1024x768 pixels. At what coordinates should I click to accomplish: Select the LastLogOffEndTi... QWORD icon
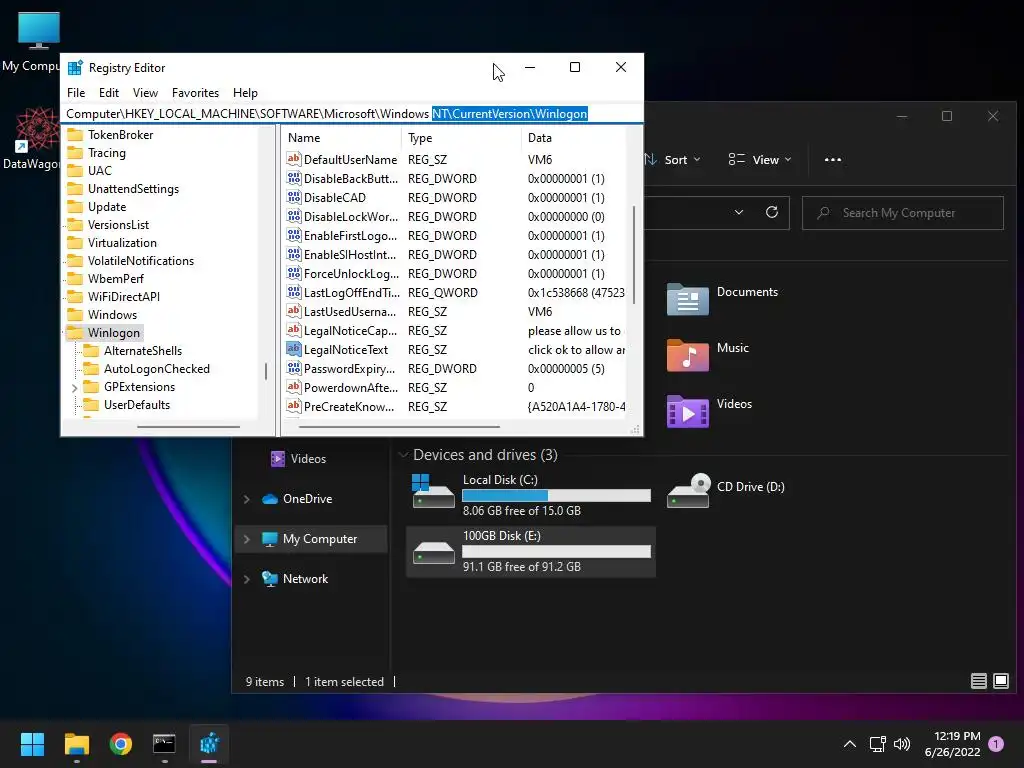(294, 291)
